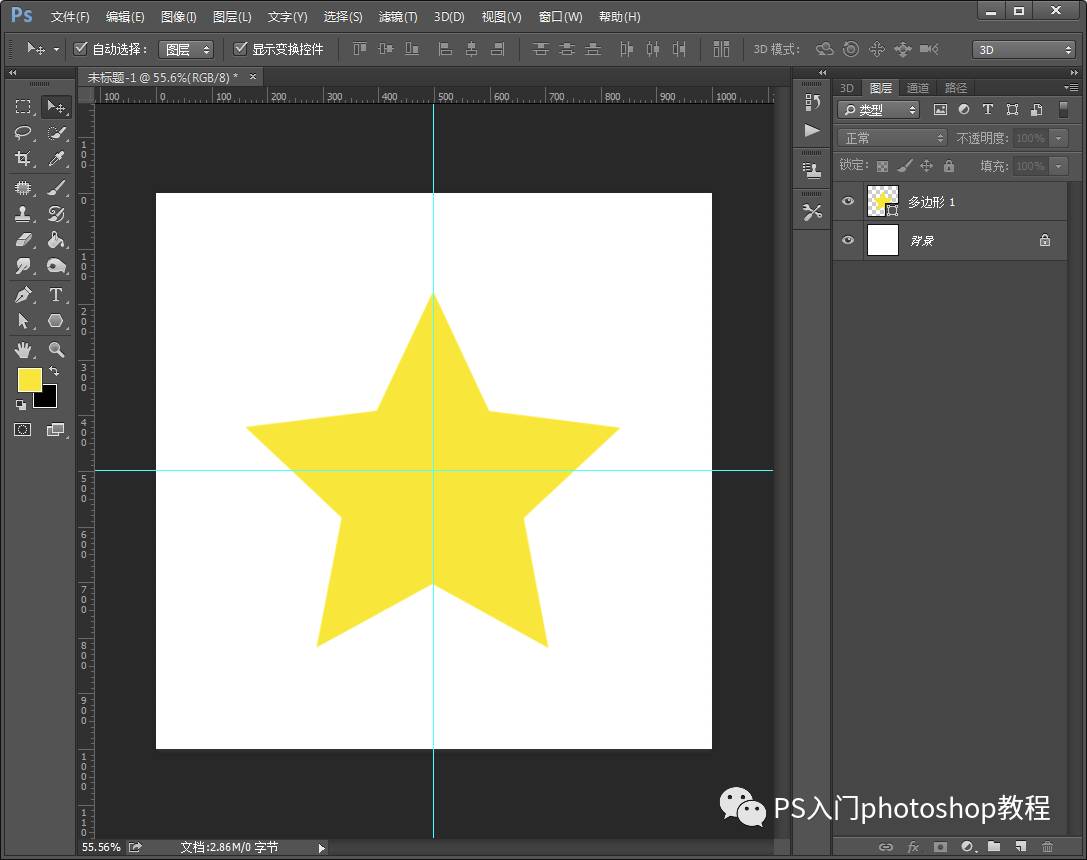The height and width of the screenshot is (860, 1087).
Task: Select the Quick Selection tool
Action: coord(56,133)
